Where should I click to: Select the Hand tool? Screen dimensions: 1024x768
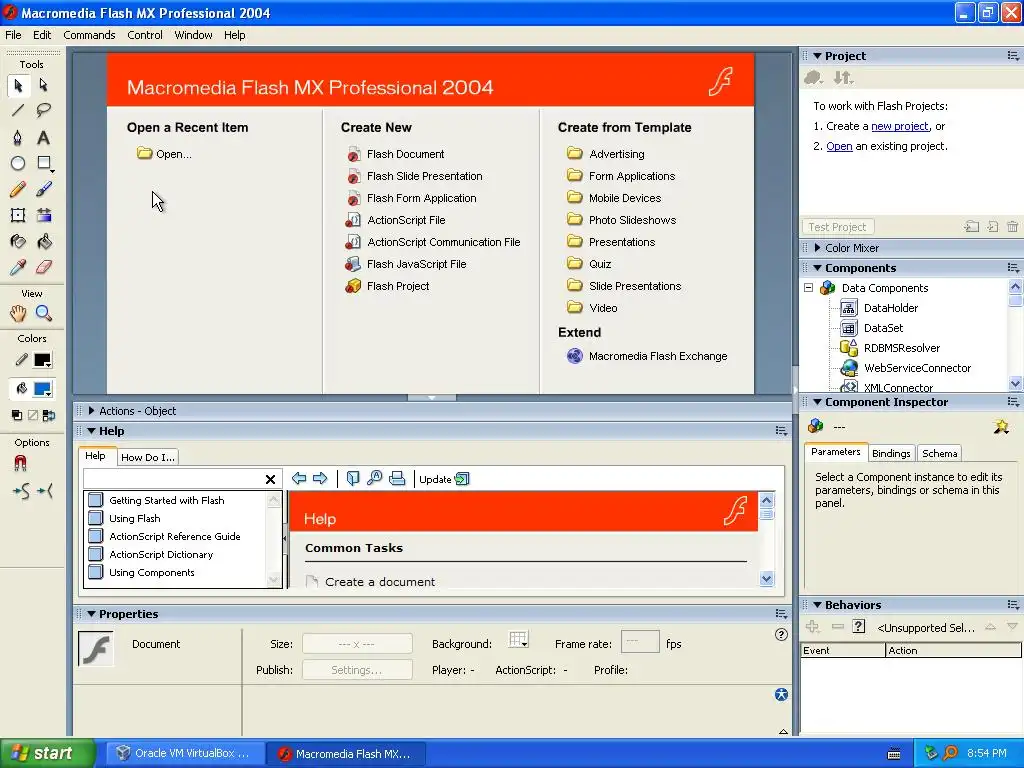pos(18,313)
